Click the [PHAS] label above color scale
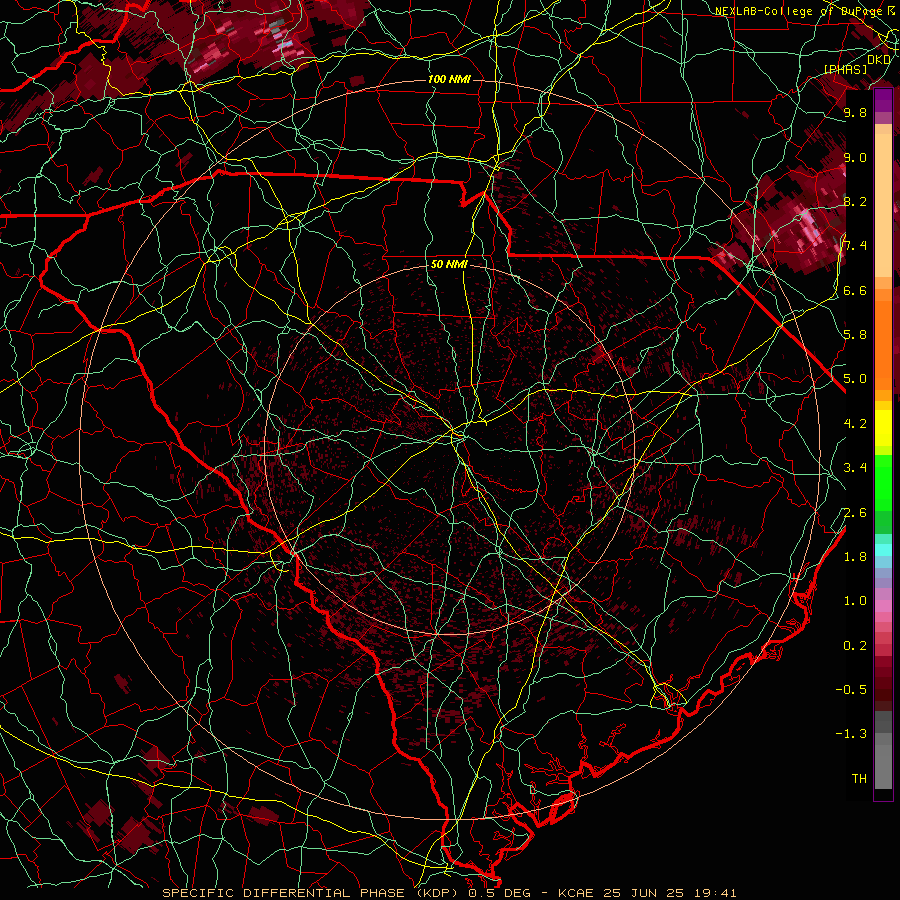Screen dimensions: 900x900 point(845,69)
